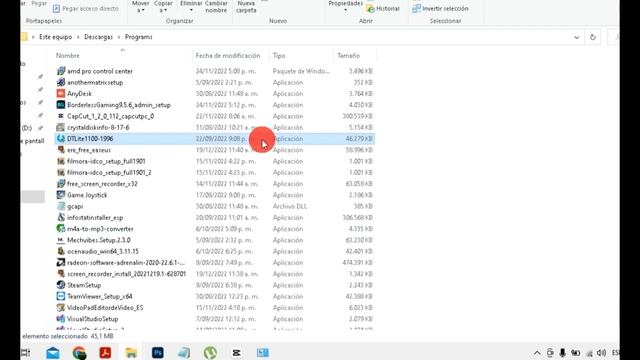Open uTorrent from taskbar
Image resolution: width=640 pixels, height=360 pixels.
click(x=210, y=353)
